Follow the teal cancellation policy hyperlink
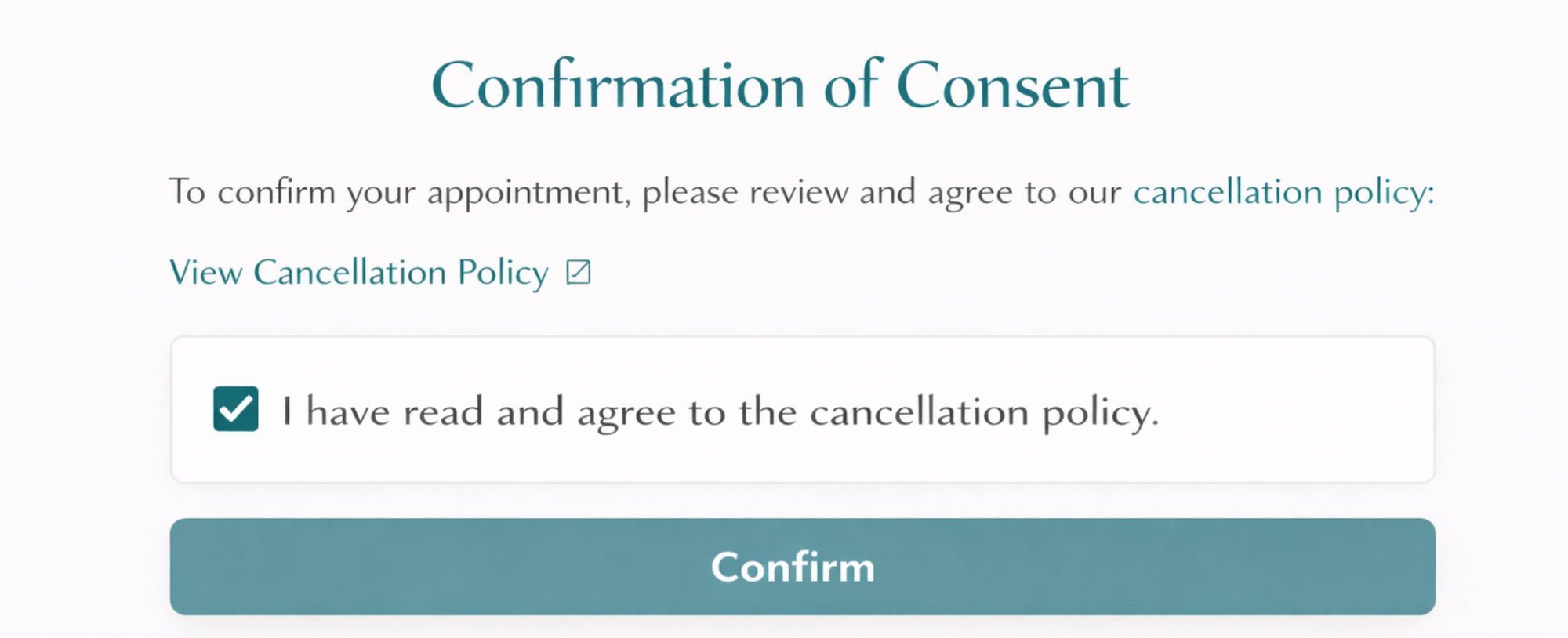The image size is (1568, 638). point(358,272)
